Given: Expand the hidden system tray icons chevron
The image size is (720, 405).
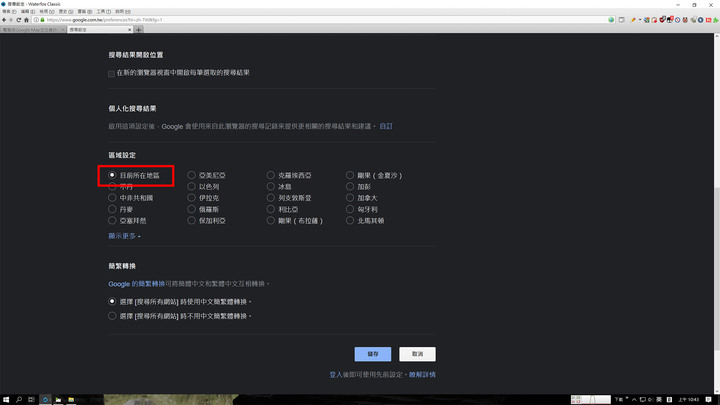Looking at the screenshot, I should (634, 399).
